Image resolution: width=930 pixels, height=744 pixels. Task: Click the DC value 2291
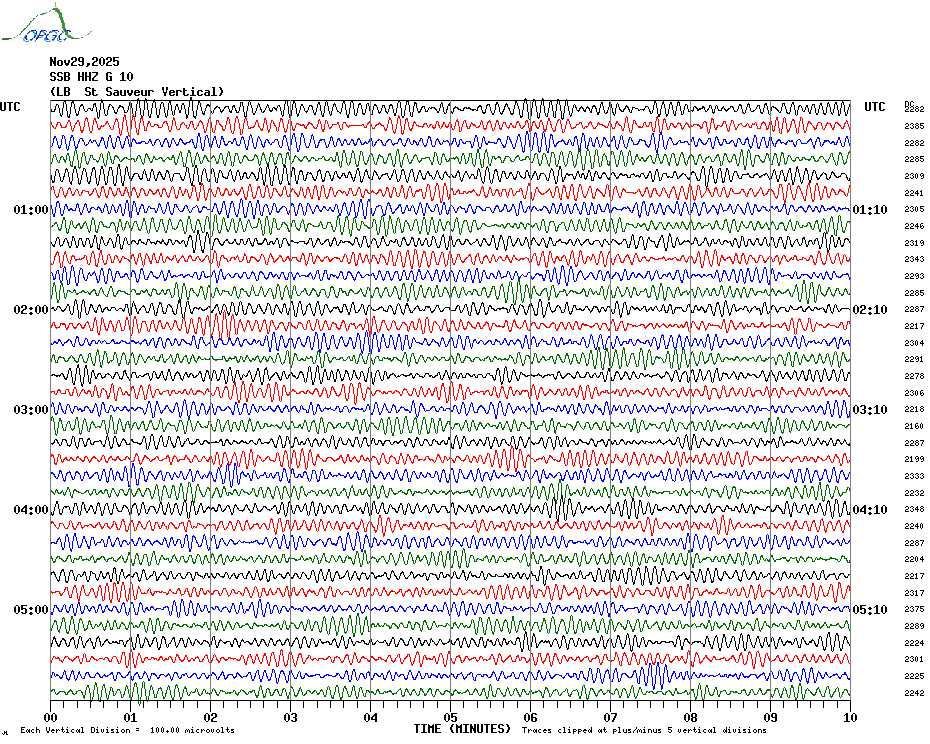click(914, 360)
